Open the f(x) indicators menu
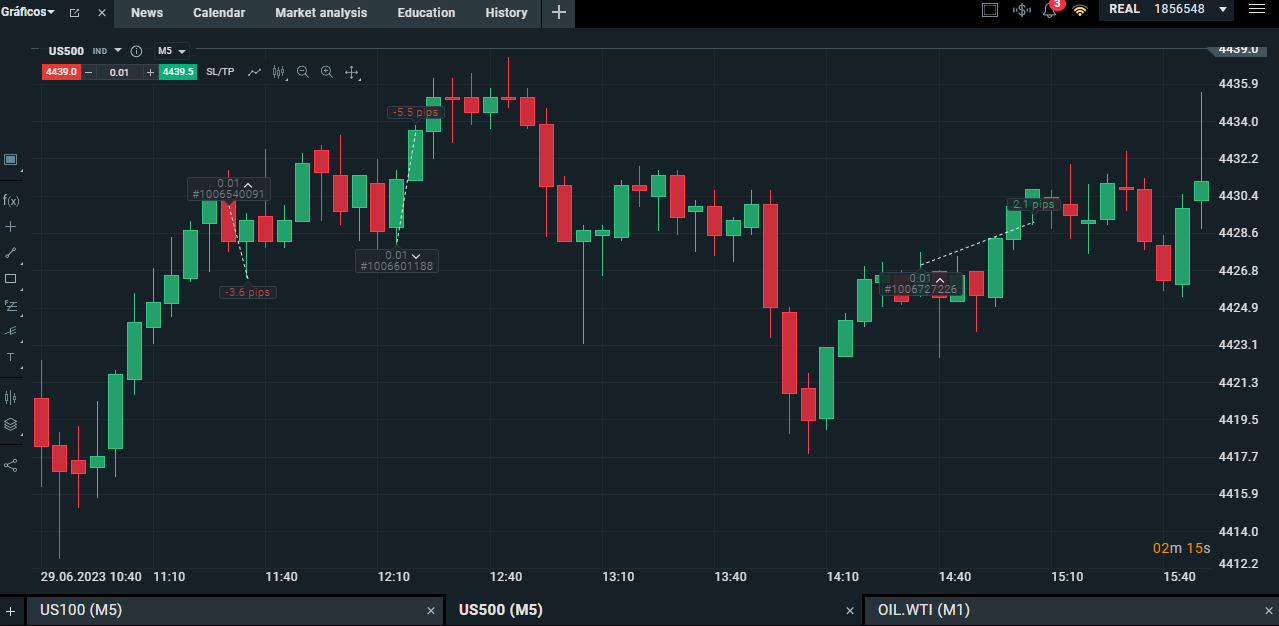The image size is (1279, 626). [x=11, y=200]
